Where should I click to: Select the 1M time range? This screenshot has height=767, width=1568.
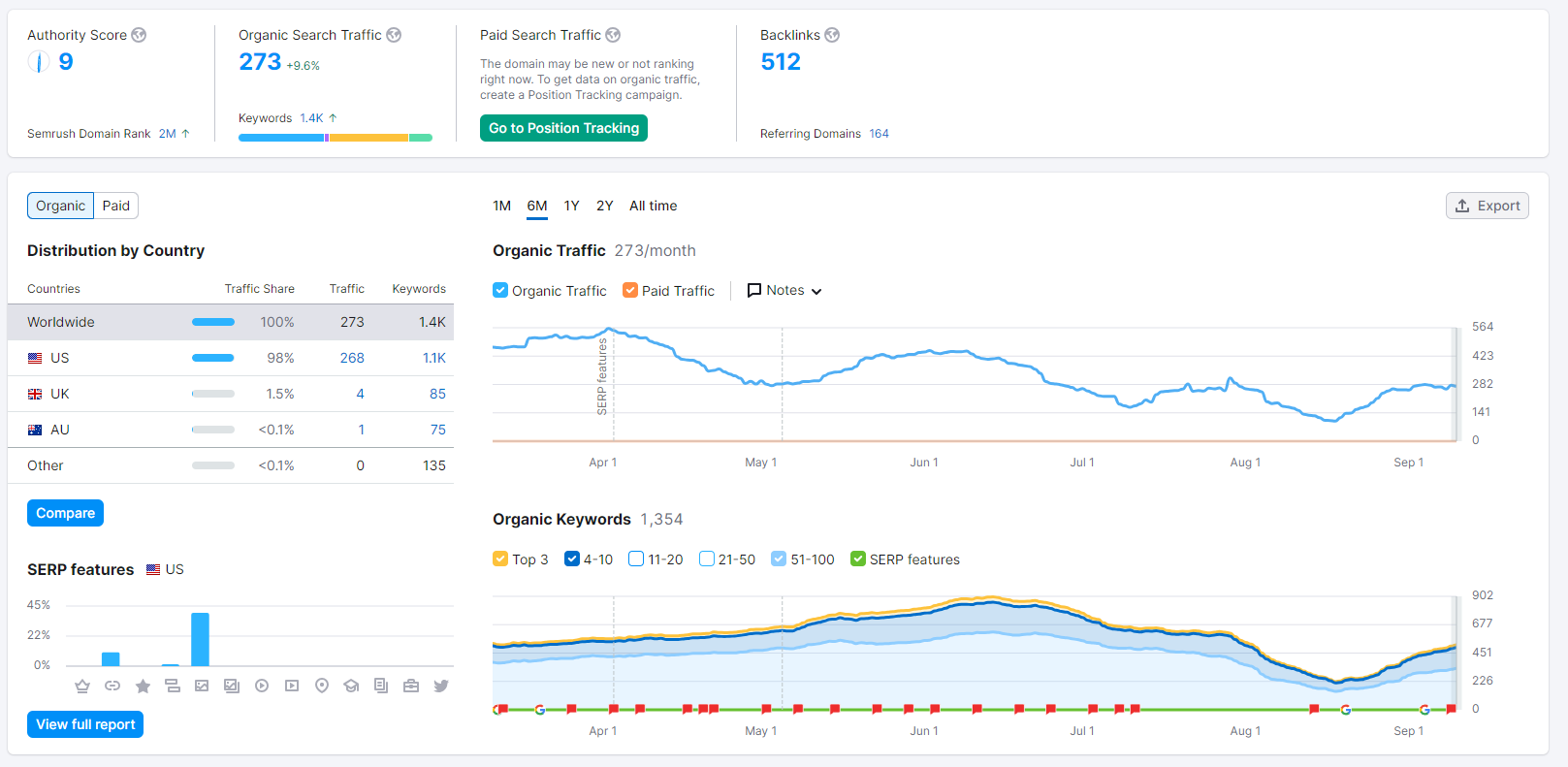pos(502,206)
